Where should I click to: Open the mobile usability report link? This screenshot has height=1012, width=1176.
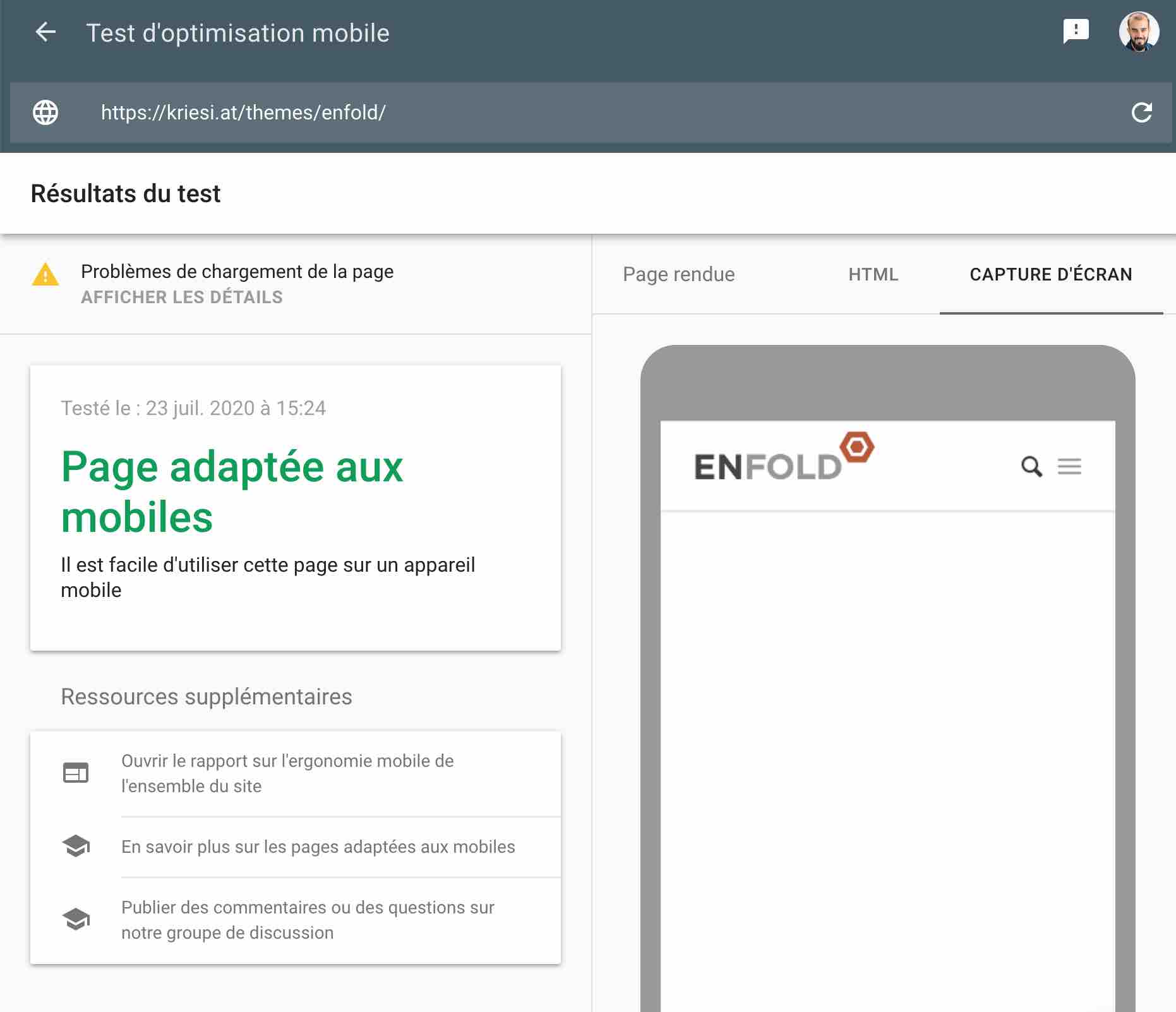click(287, 774)
